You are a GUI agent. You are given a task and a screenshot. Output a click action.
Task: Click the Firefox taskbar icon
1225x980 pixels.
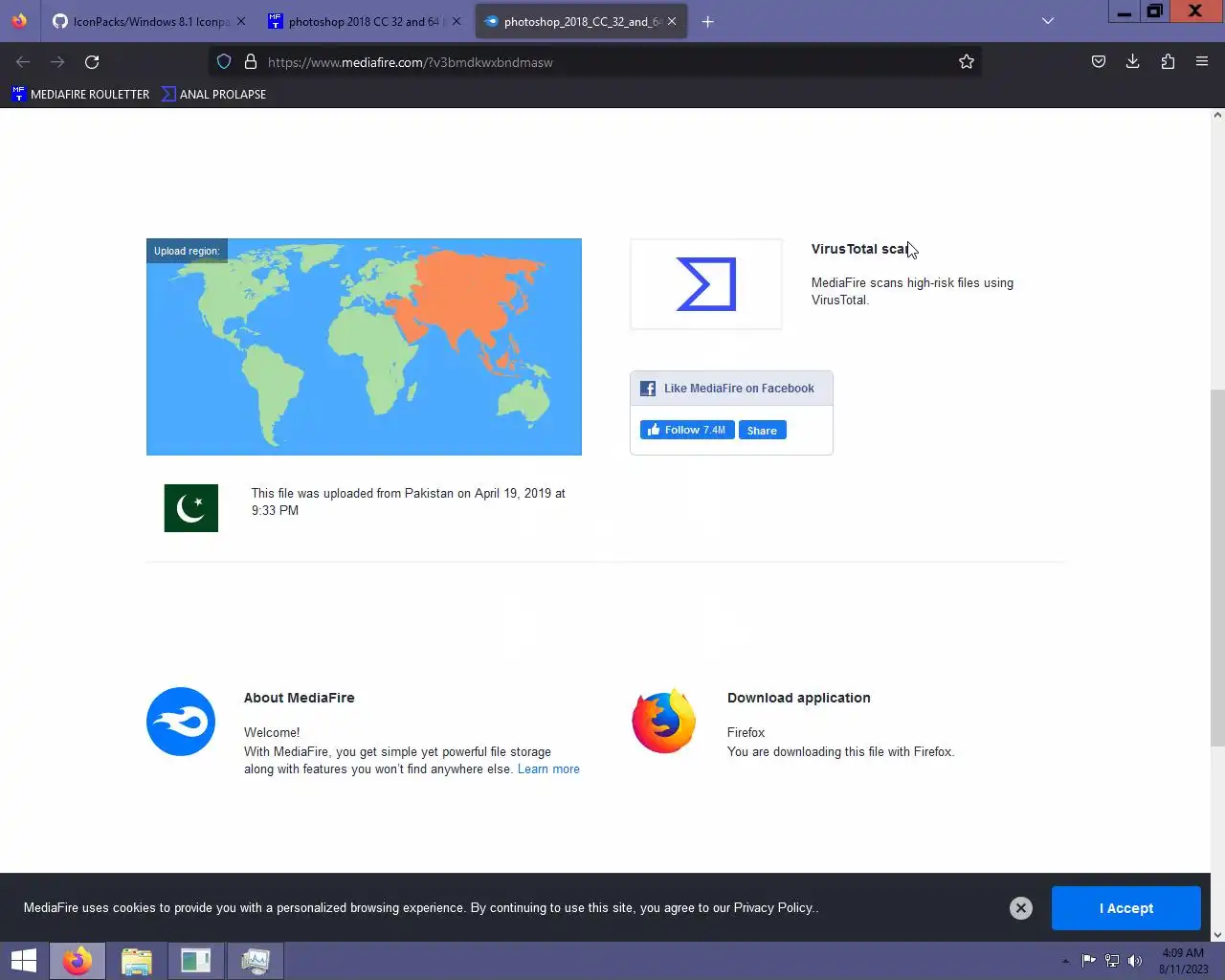(78, 961)
